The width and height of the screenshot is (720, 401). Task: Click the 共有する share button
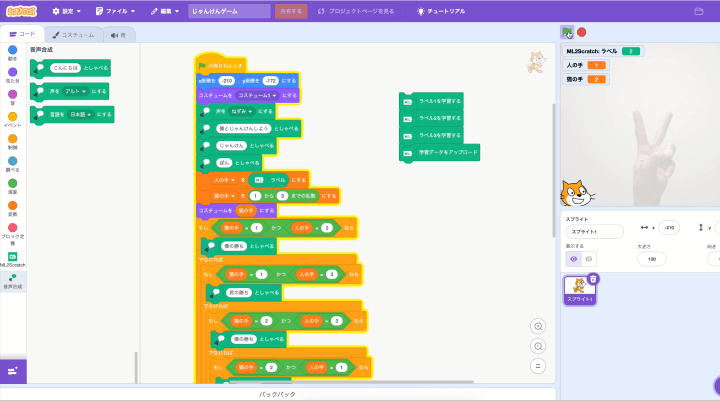pyautogui.click(x=291, y=11)
